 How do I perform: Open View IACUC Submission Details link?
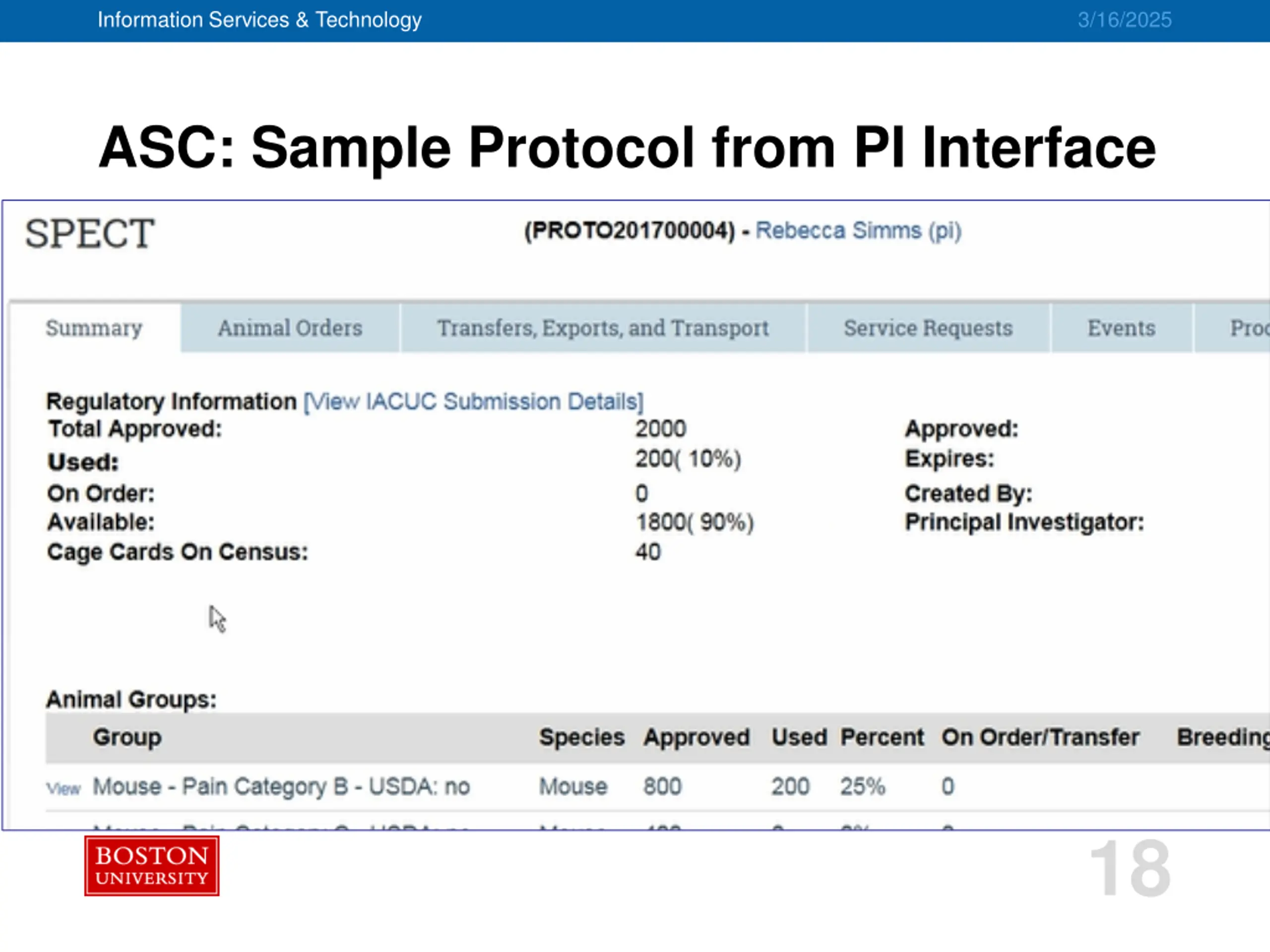pyautogui.click(x=474, y=402)
